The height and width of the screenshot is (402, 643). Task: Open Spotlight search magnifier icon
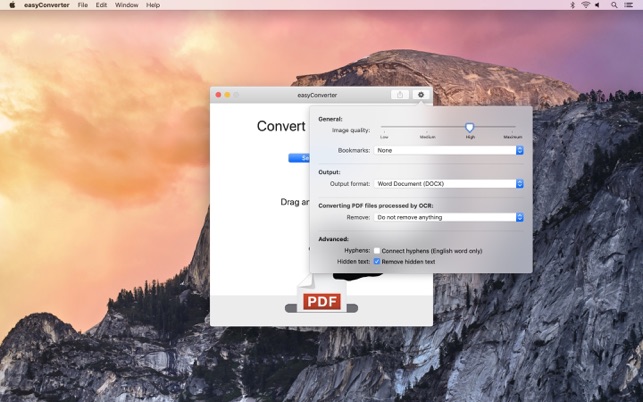click(x=615, y=5)
